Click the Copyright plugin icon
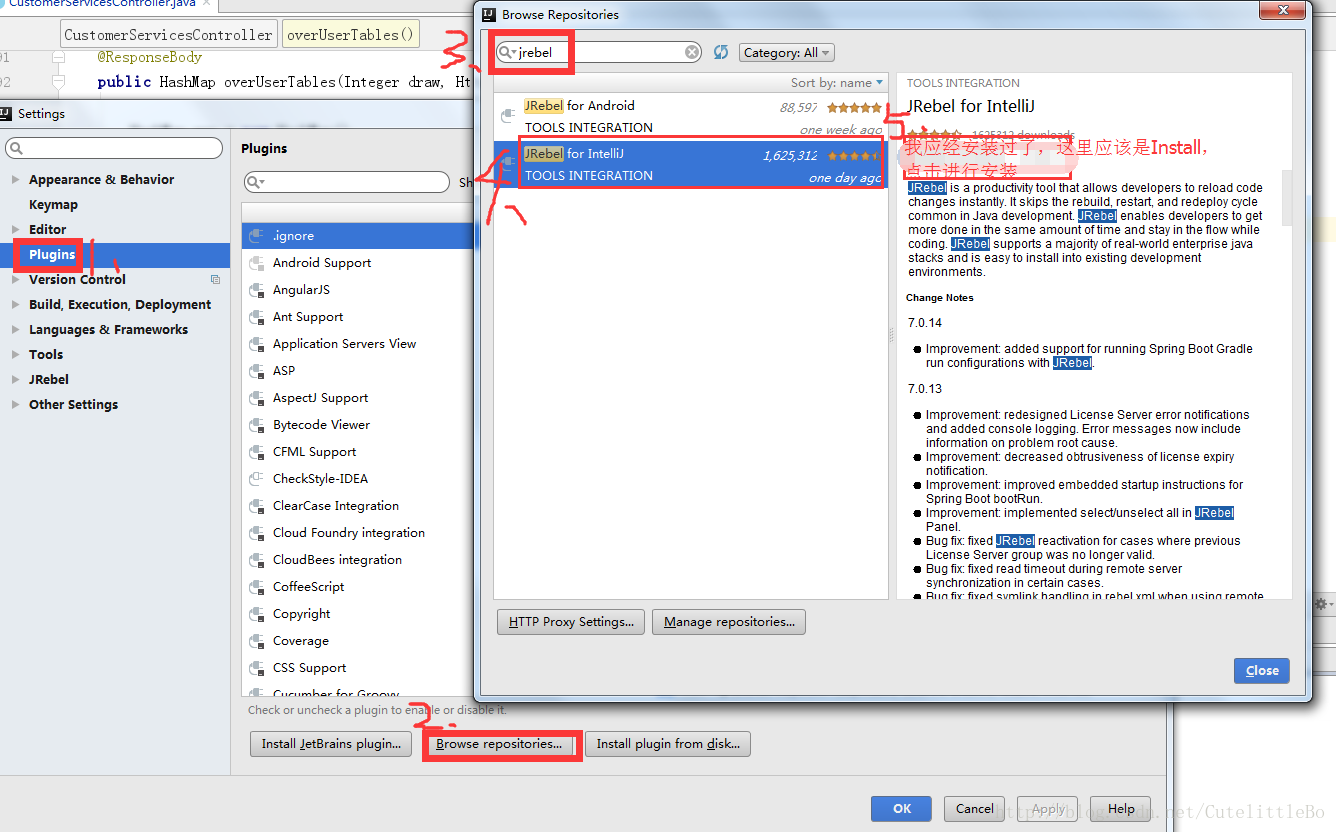 [x=256, y=614]
